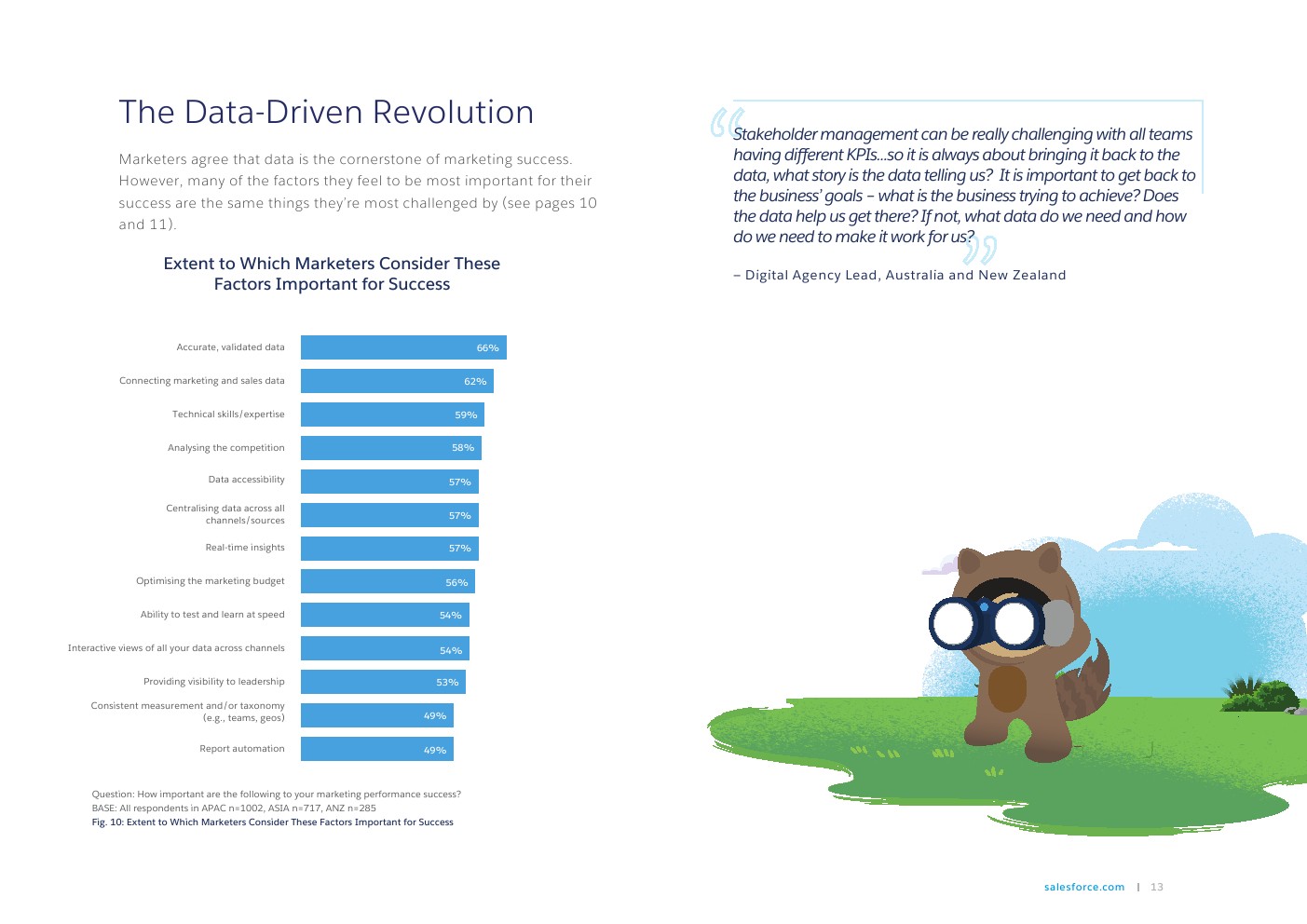1307x924 pixels.
Task: Click the salesforce.com footer link
Action: tap(1083, 887)
